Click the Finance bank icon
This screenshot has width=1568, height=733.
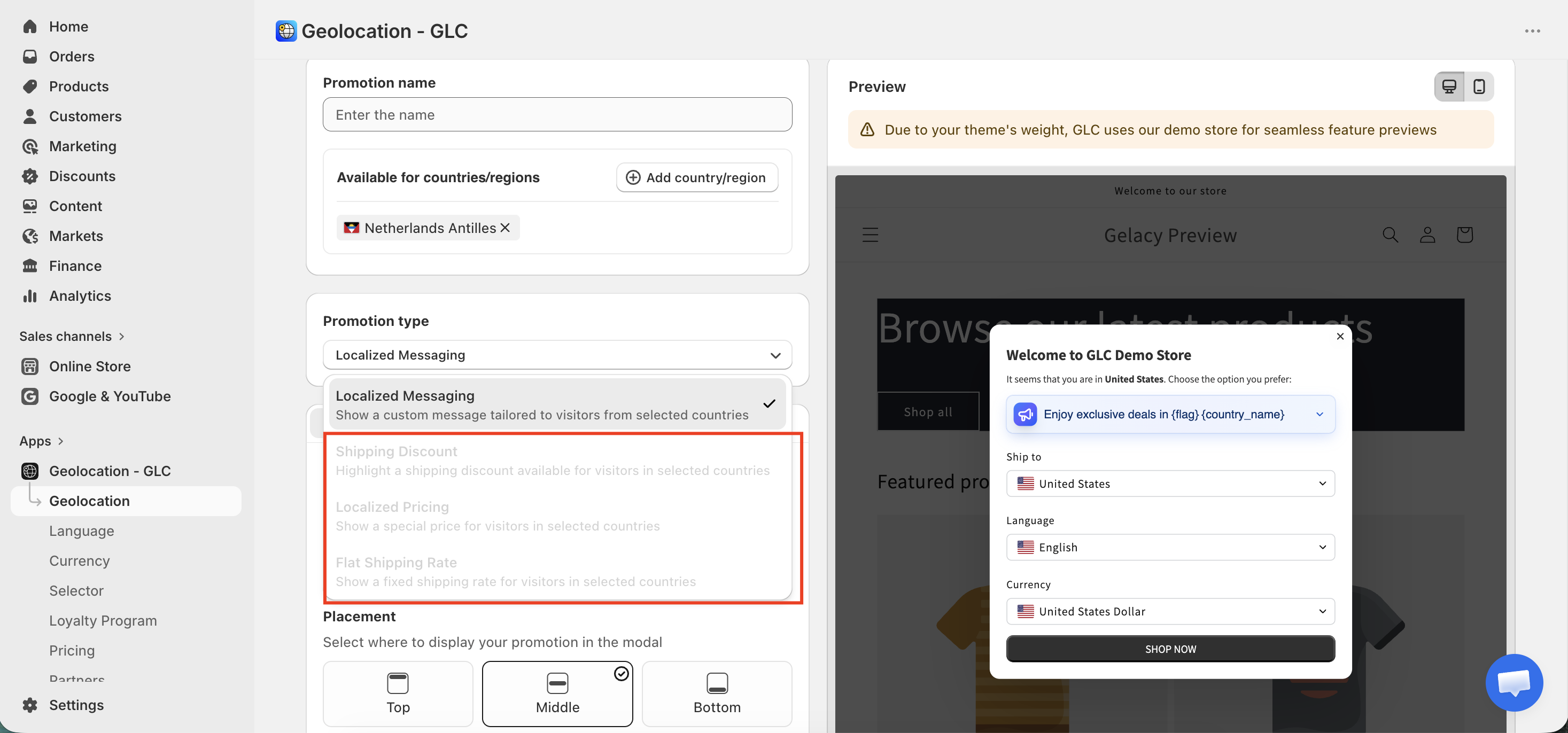[x=30, y=265]
